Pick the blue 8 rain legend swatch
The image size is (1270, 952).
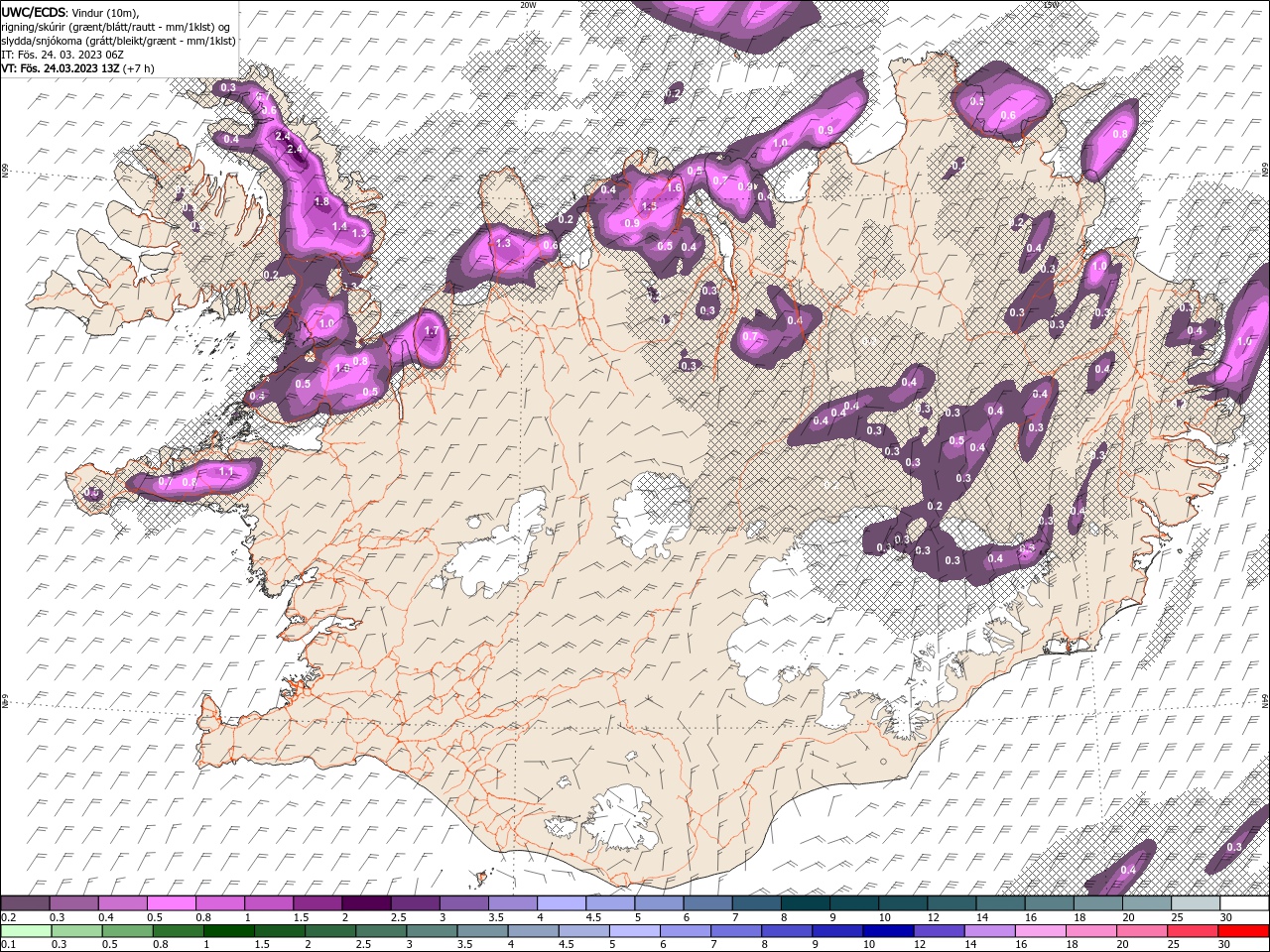[786, 931]
